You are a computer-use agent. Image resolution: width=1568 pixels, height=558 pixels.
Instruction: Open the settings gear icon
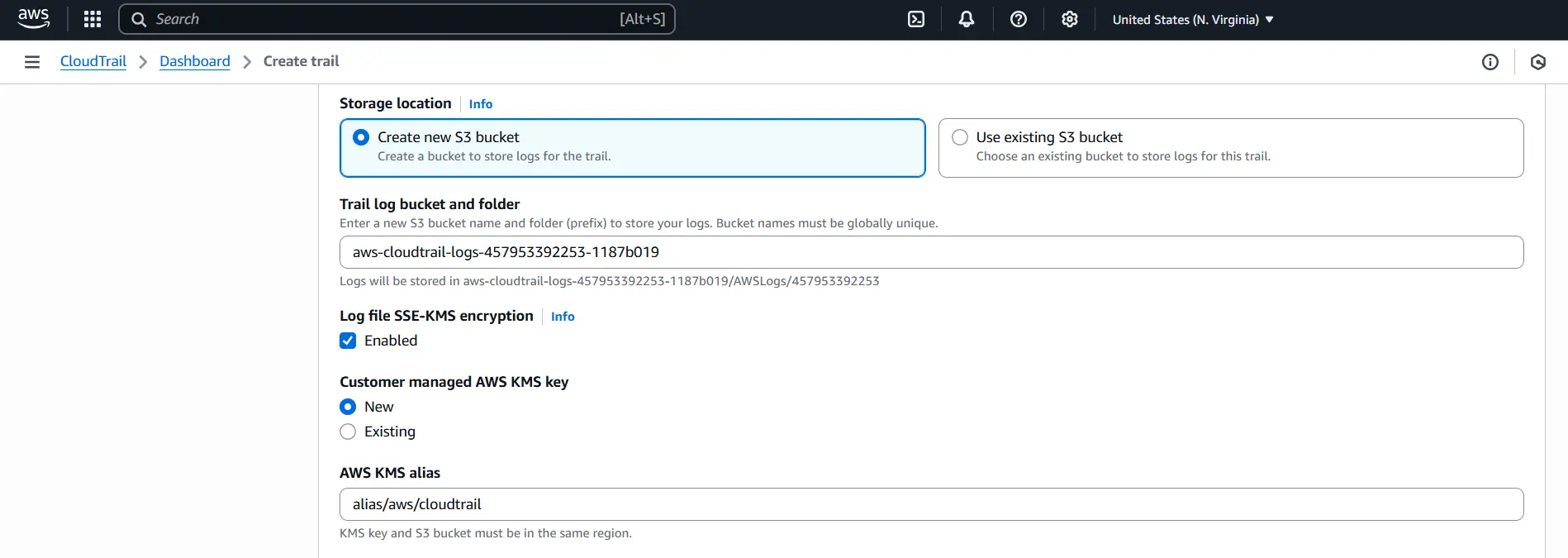(x=1069, y=19)
